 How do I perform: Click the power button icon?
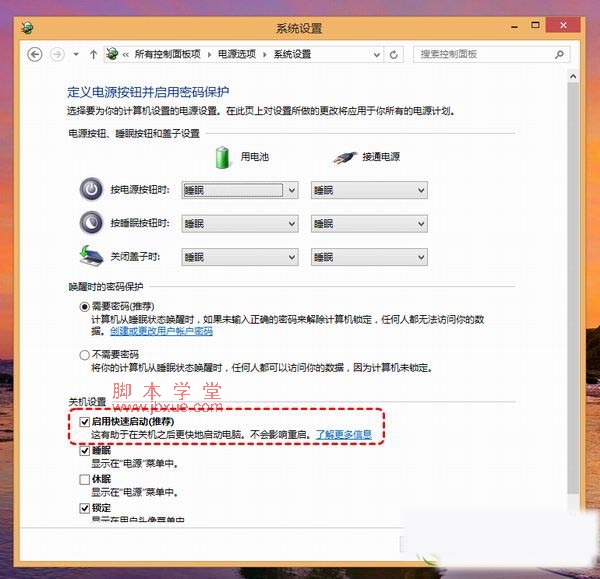[91, 189]
